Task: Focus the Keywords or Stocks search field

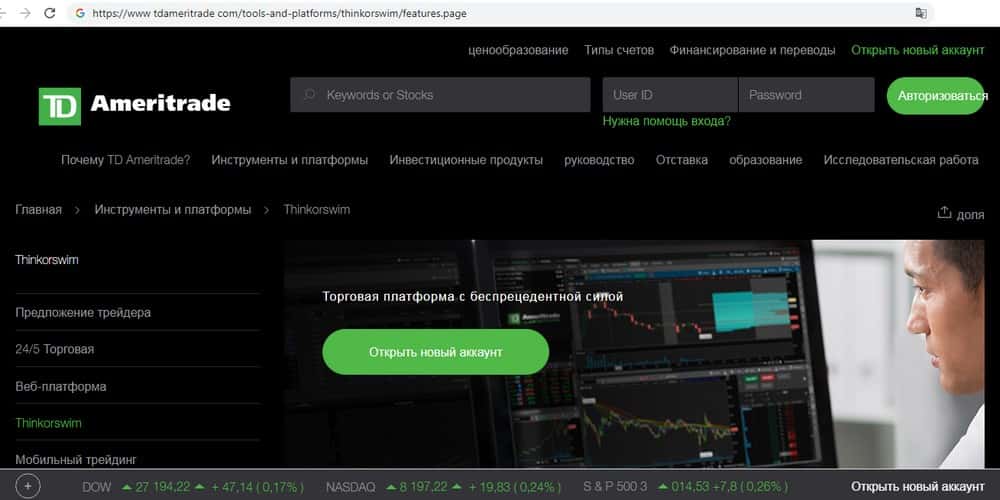Action: coord(440,94)
